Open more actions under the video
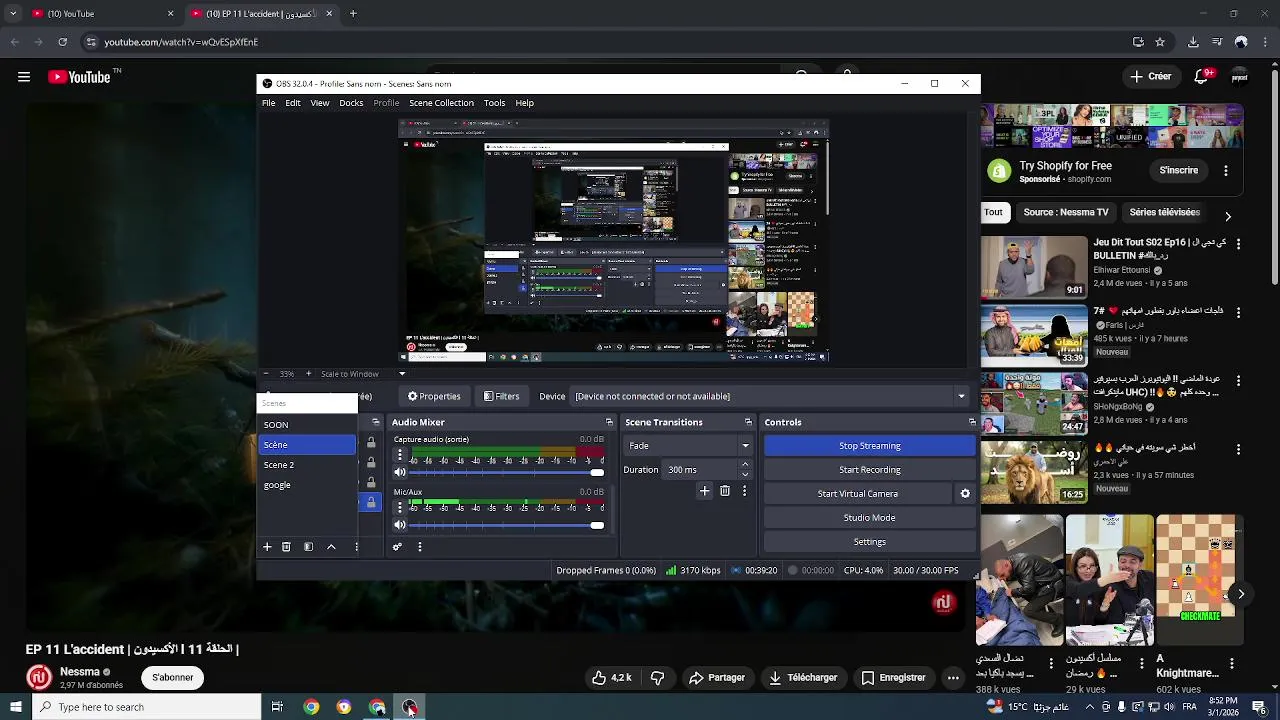 (953, 678)
